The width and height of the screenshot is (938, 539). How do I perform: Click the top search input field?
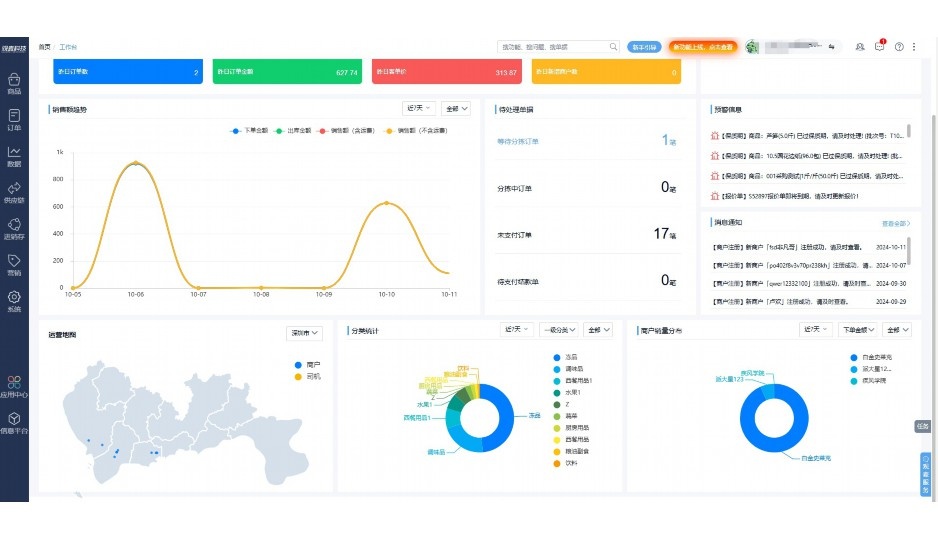553,47
